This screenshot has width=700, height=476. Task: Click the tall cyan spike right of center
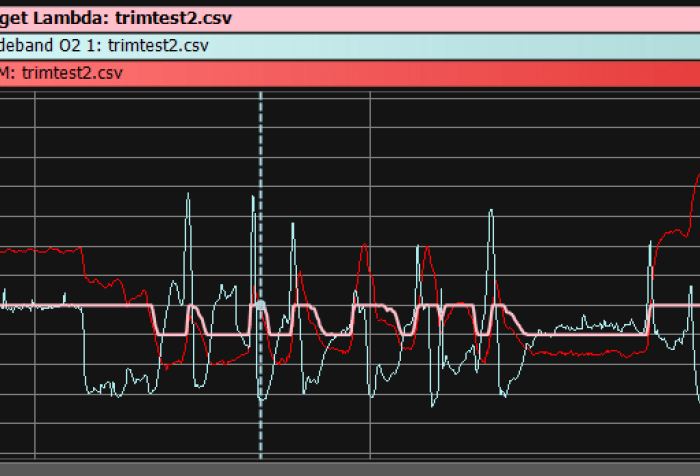(x=490, y=215)
